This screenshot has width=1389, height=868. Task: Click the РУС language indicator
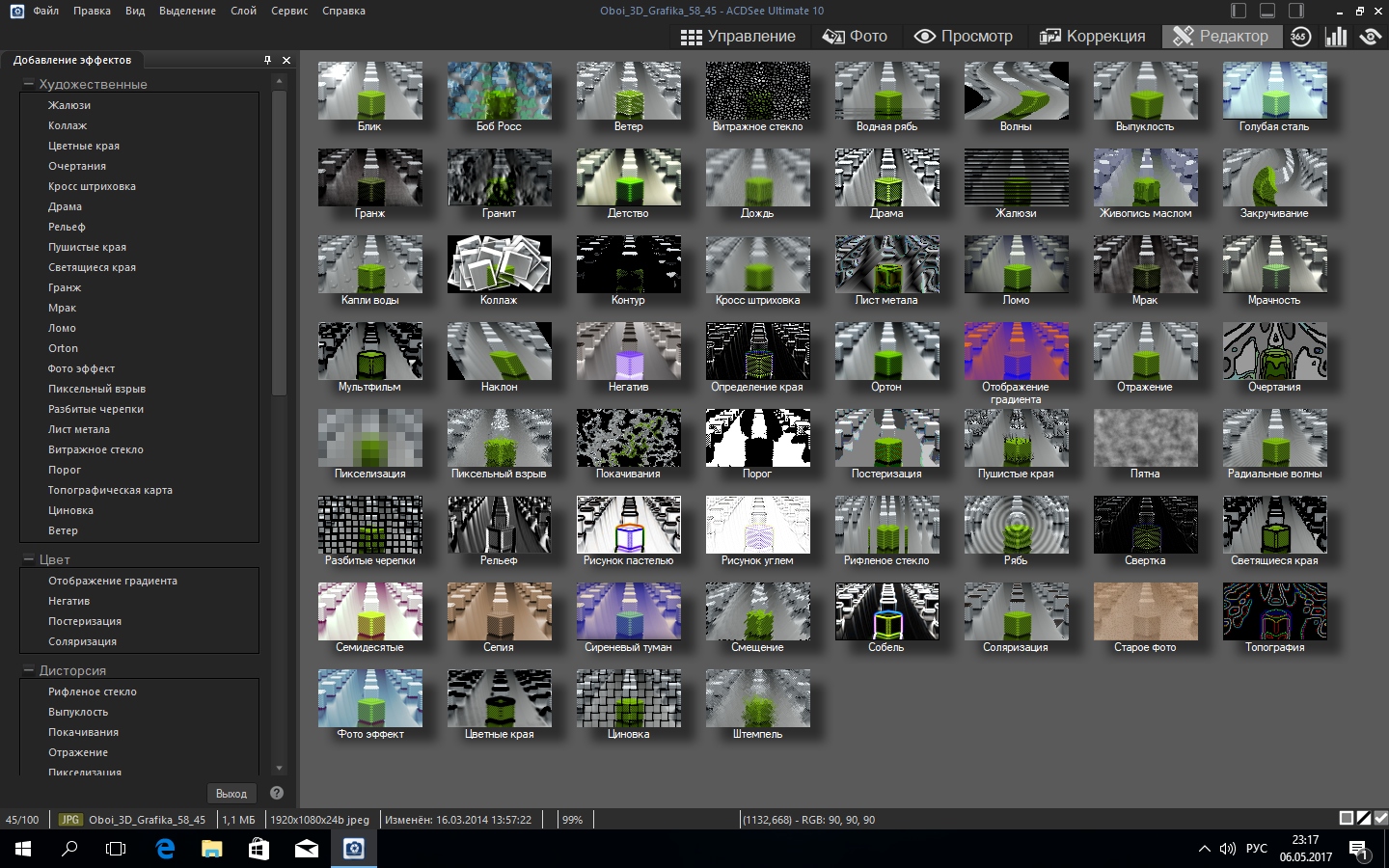tap(1256, 849)
